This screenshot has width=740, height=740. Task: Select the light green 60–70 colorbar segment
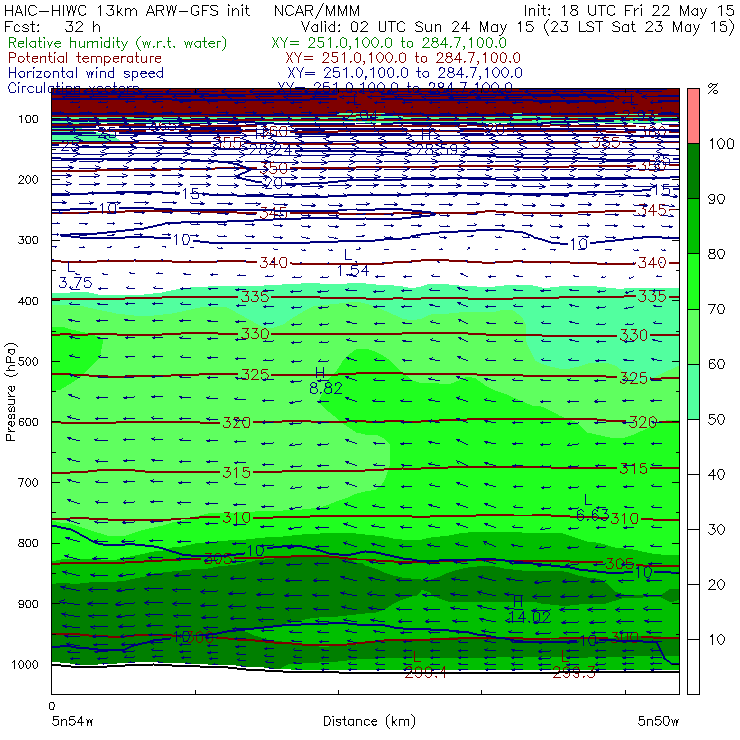(x=693, y=336)
